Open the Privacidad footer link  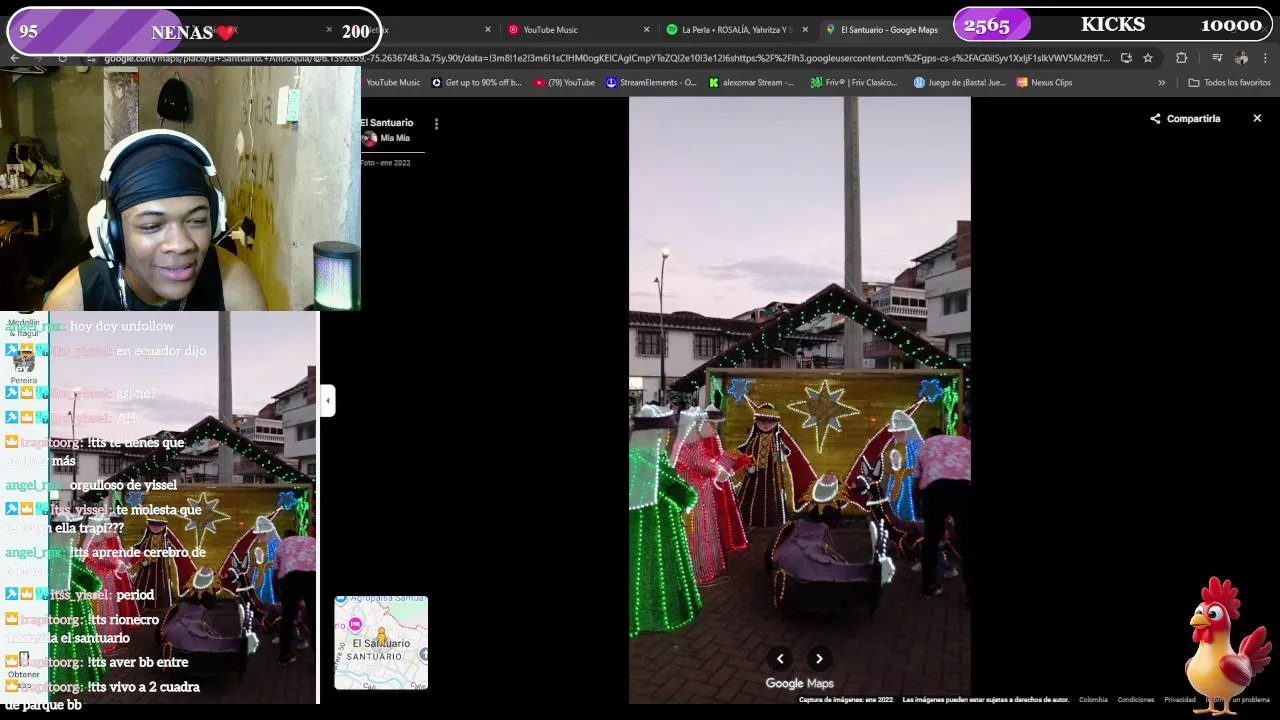click(x=1179, y=700)
